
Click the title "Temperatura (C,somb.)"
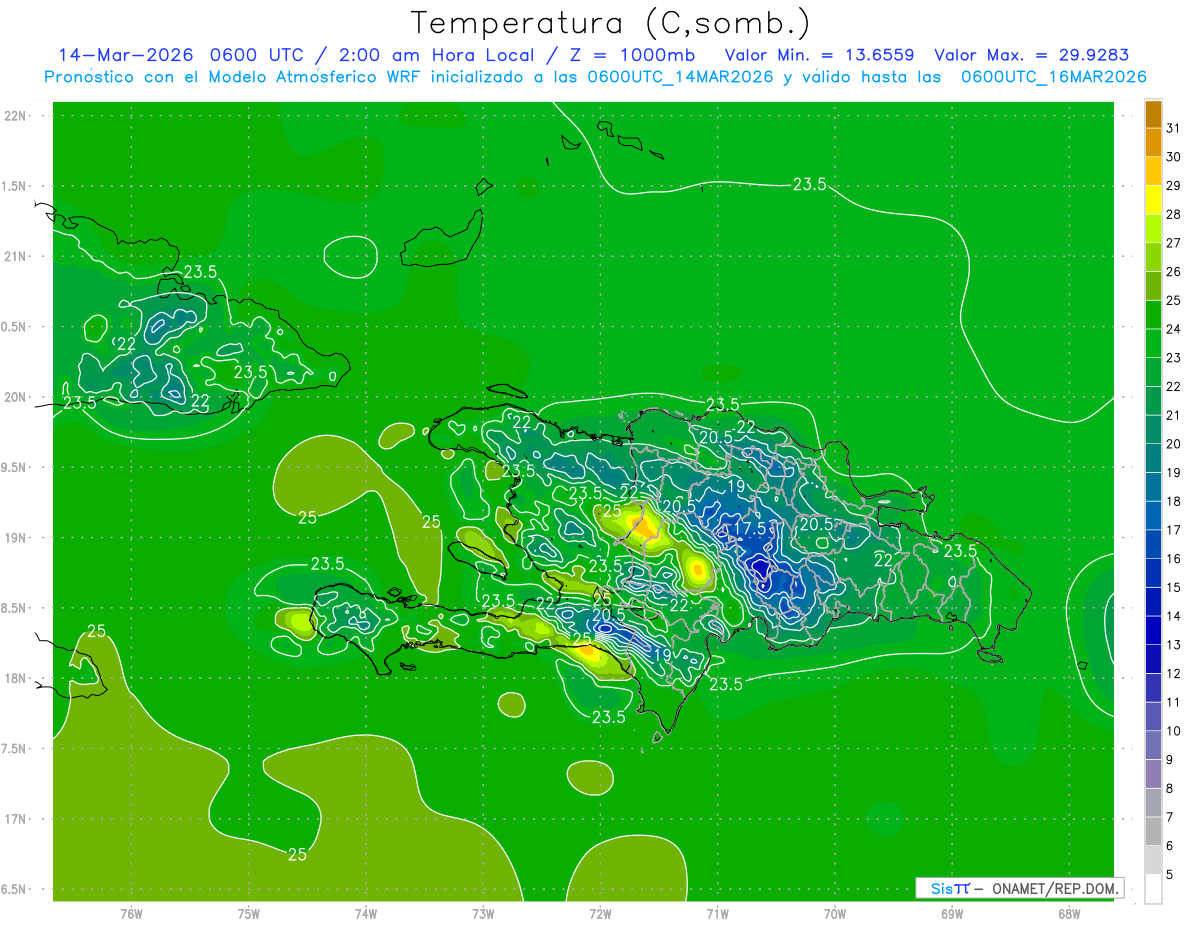(x=611, y=23)
